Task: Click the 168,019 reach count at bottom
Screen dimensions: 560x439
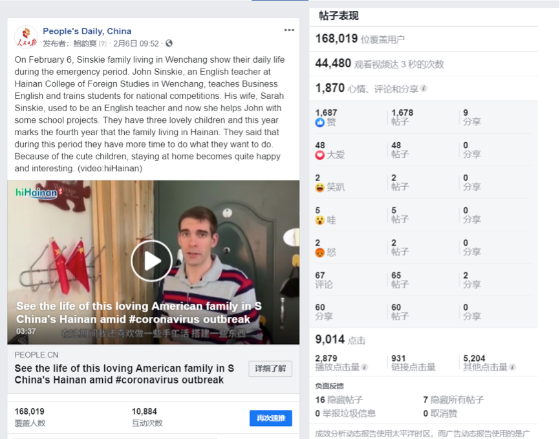Action: point(30,411)
